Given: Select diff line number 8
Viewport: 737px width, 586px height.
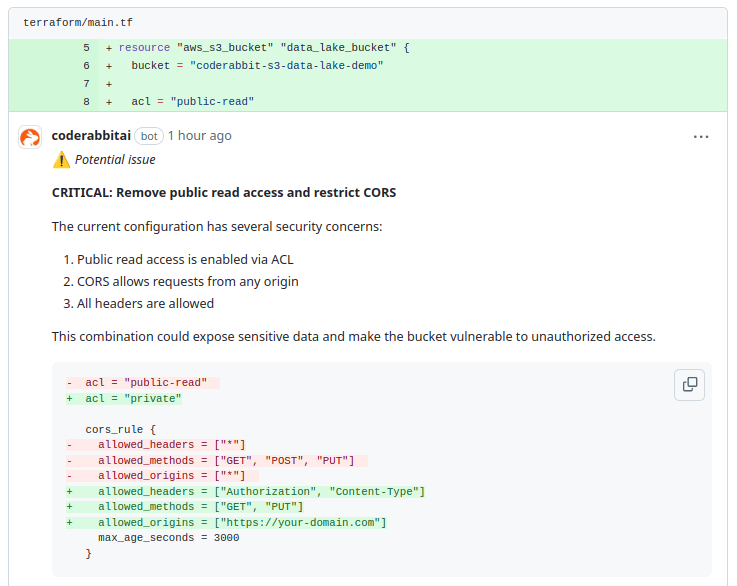Looking at the screenshot, I should pos(86,102).
